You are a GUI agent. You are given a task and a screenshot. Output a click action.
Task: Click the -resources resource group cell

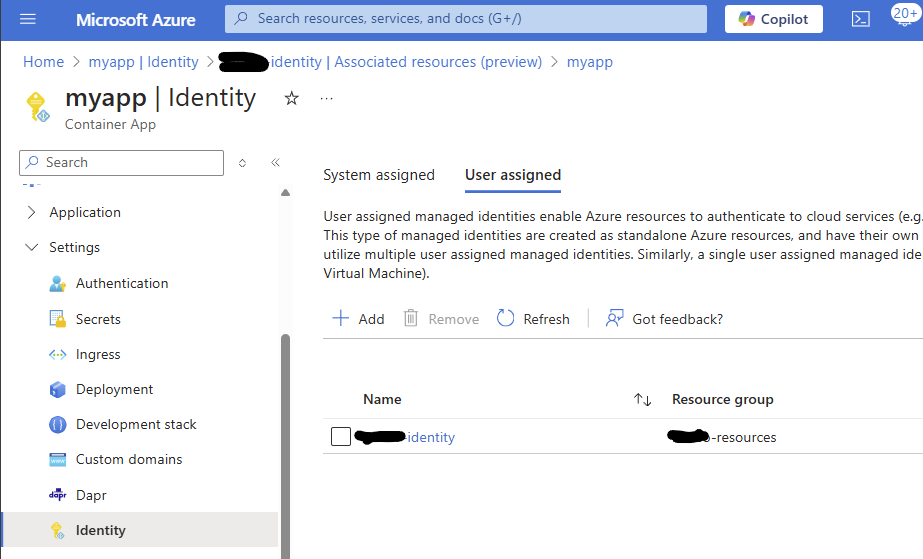(722, 437)
